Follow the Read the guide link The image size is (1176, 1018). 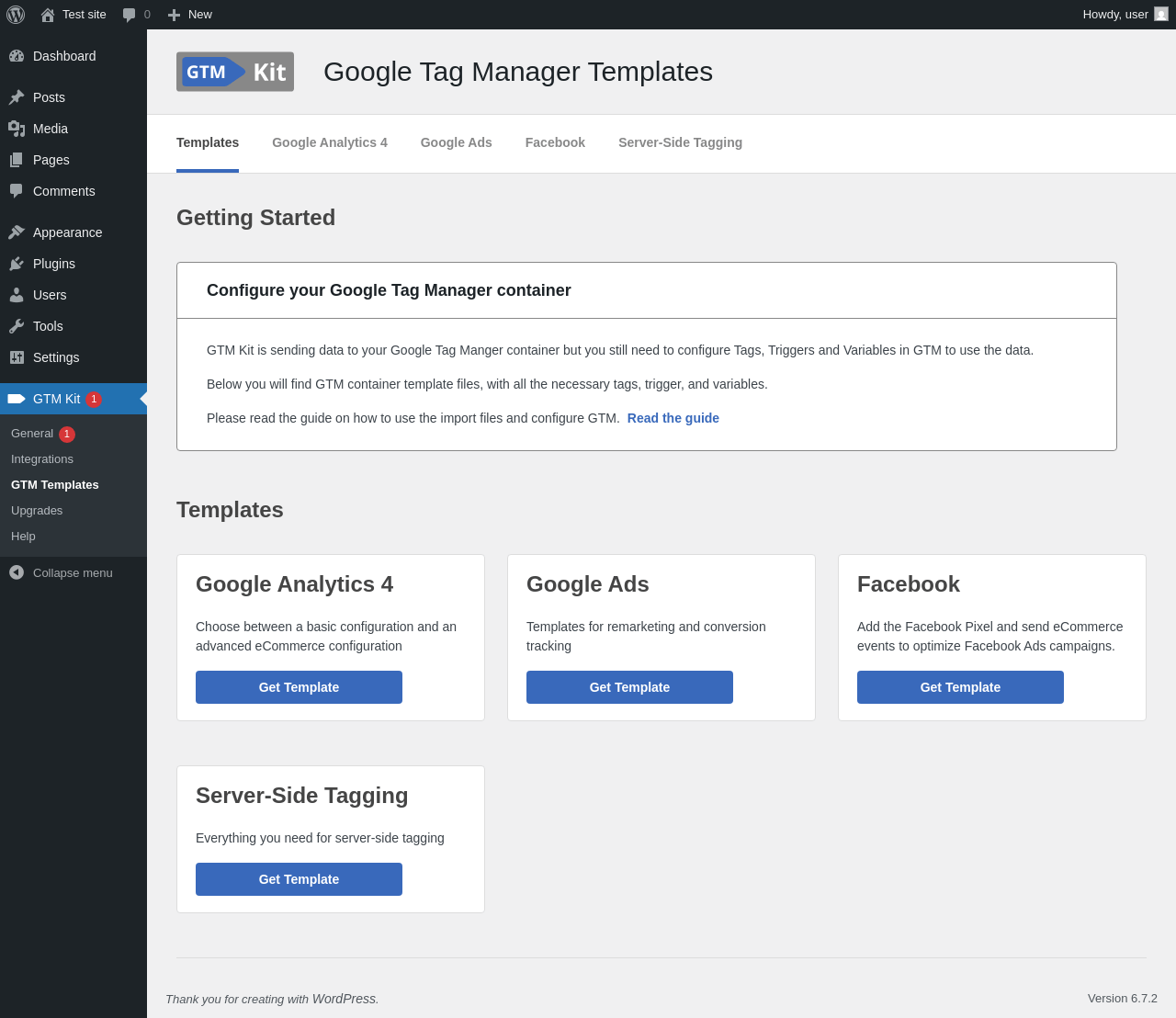coord(673,418)
